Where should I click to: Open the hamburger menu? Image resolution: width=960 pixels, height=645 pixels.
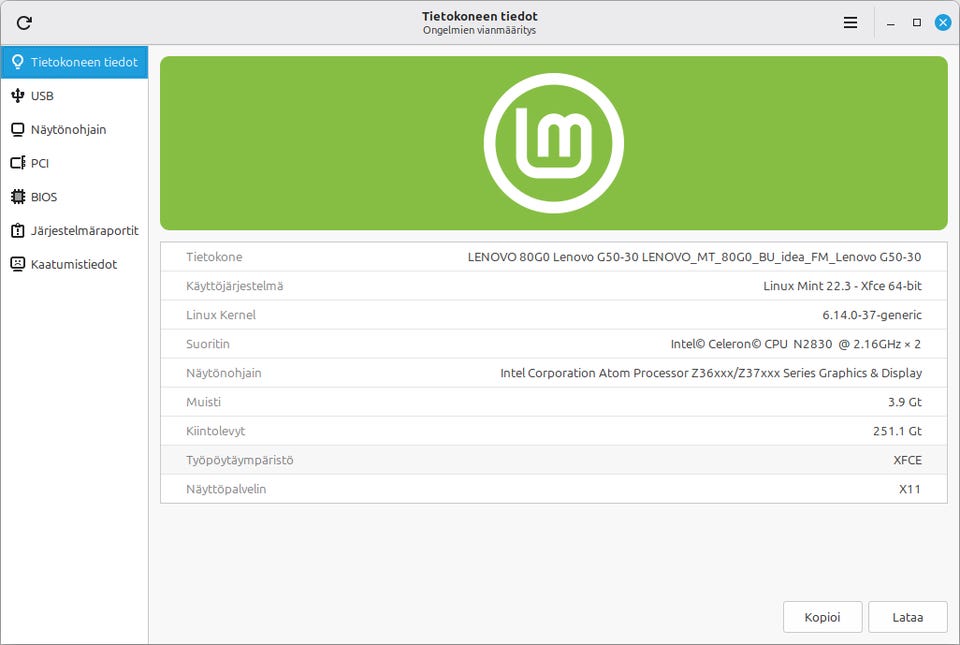(850, 23)
